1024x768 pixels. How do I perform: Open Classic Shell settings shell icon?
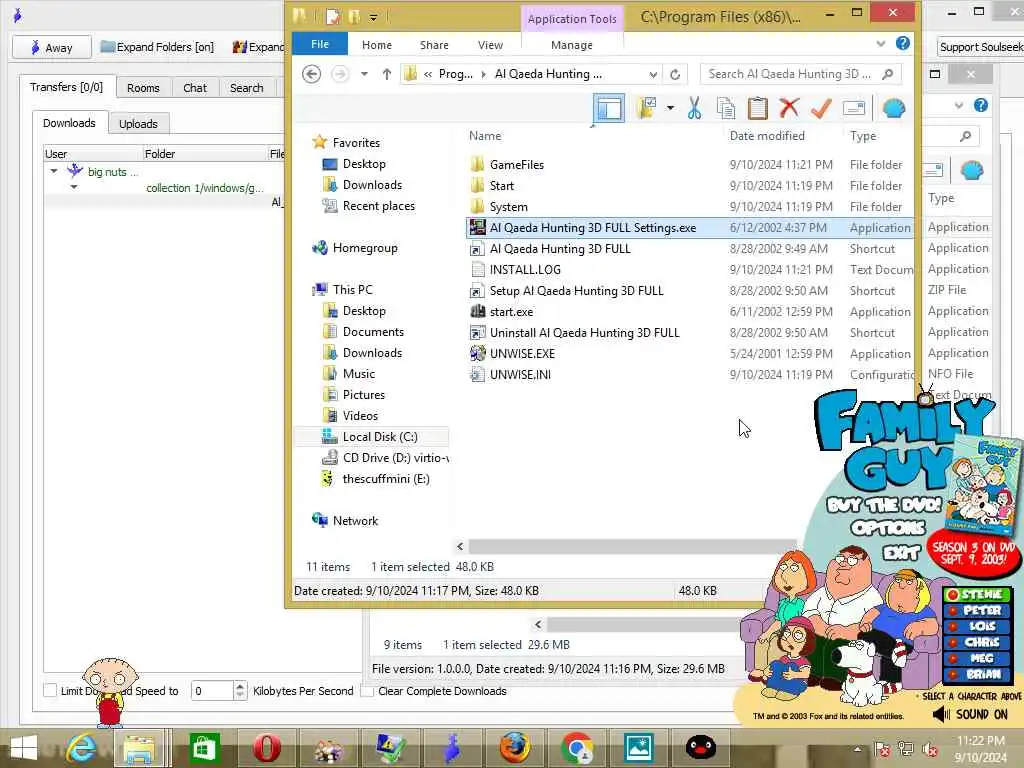(894, 108)
